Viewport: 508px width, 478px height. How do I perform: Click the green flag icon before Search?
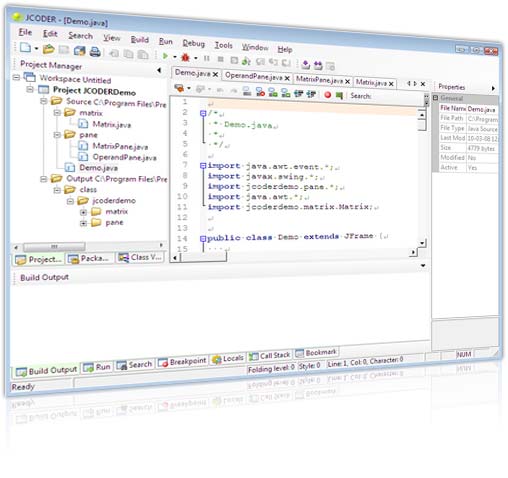[339, 95]
